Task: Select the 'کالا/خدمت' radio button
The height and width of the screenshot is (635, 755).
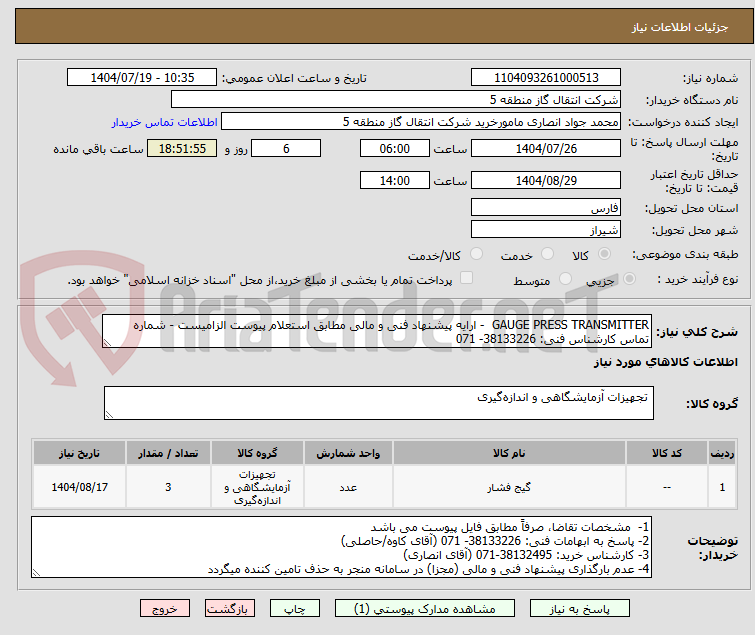Action: (476, 254)
